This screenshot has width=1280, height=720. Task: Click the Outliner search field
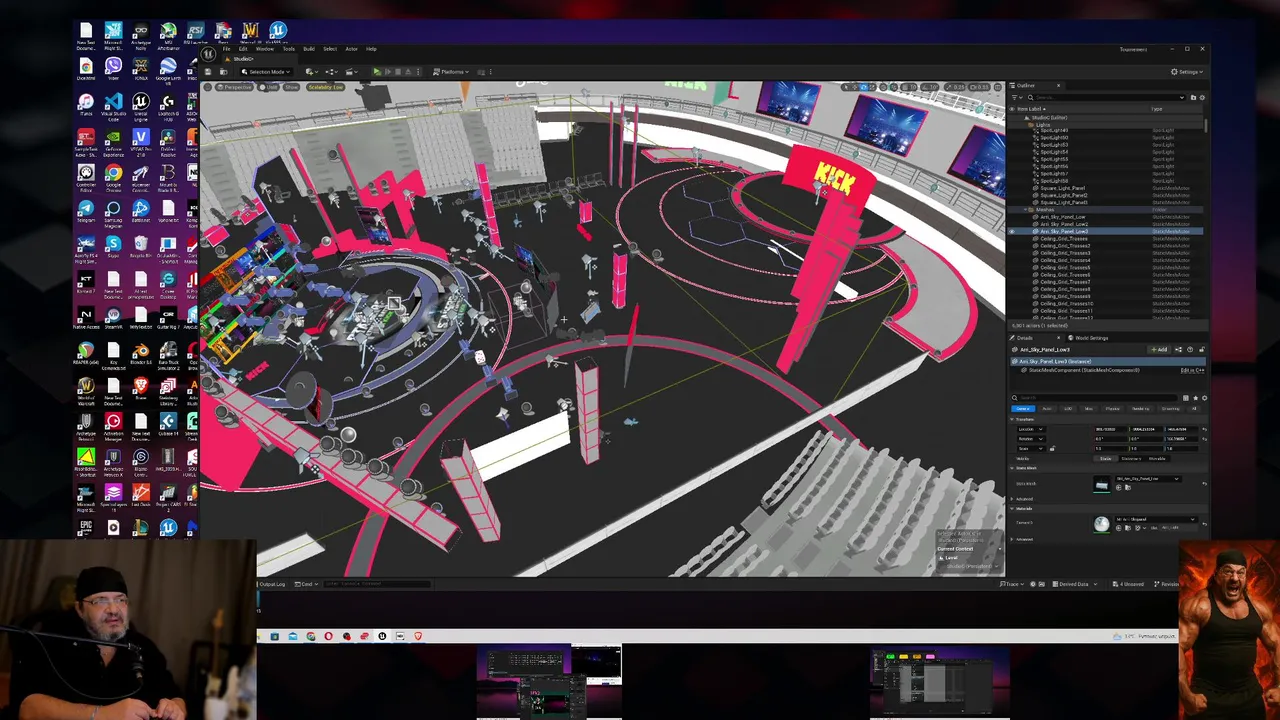pyautogui.click(x=1106, y=97)
